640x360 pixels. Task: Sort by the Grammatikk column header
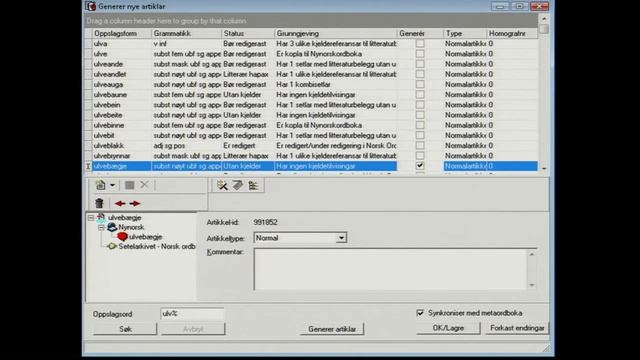[x=186, y=33]
